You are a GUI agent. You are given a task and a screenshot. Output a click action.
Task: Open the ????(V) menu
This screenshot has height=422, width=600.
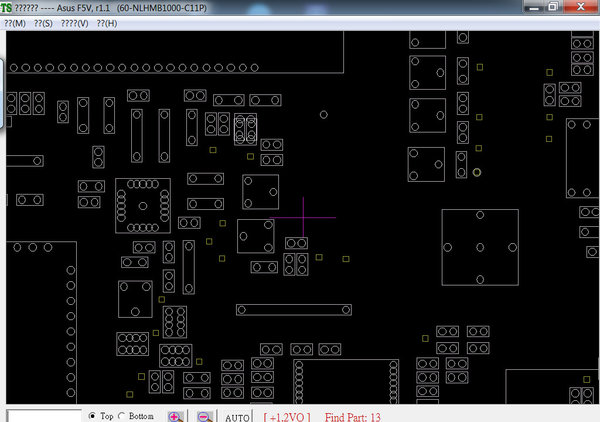coord(74,23)
